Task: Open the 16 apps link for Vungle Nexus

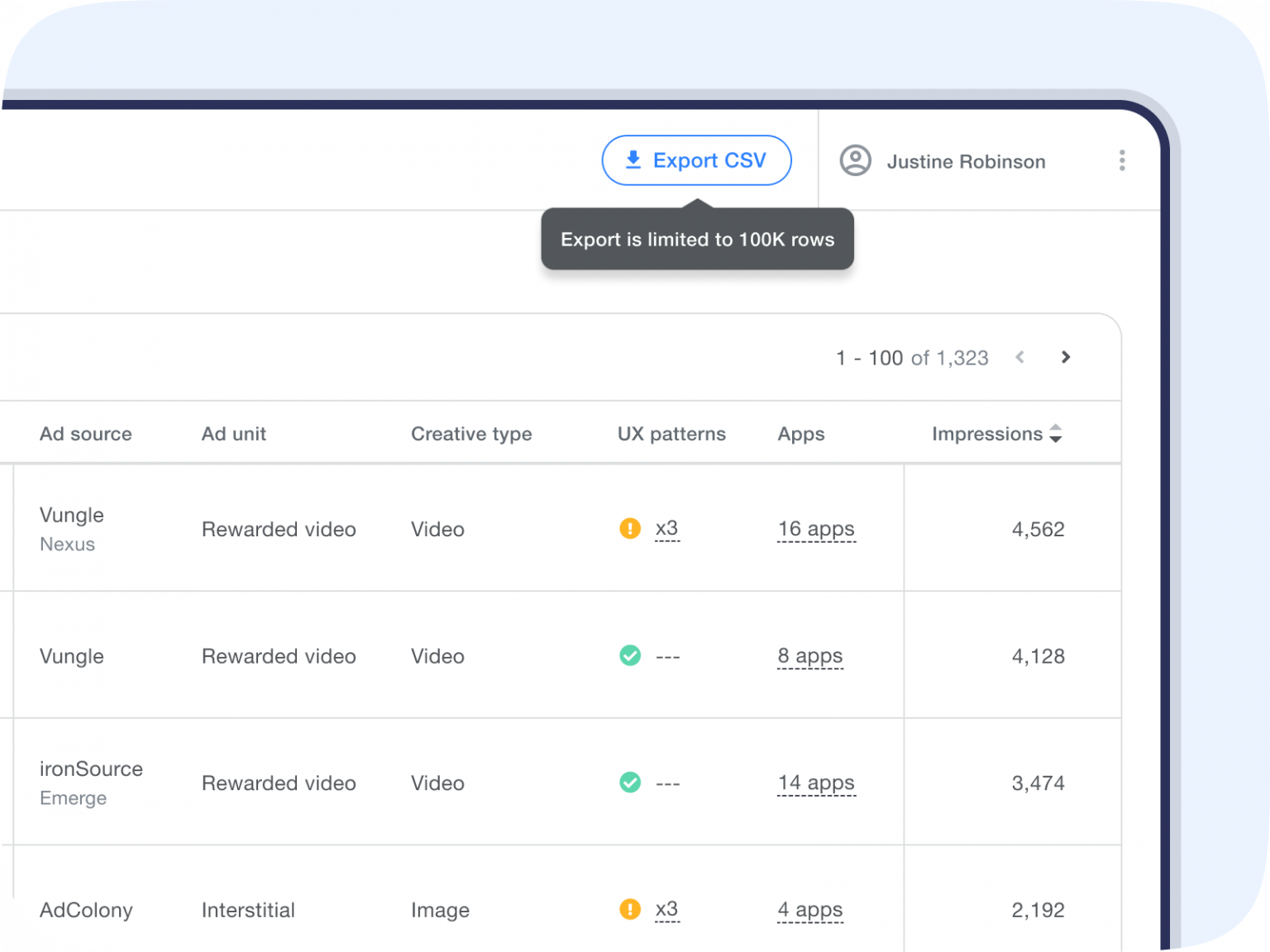Action: pyautogui.click(x=816, y=529)
